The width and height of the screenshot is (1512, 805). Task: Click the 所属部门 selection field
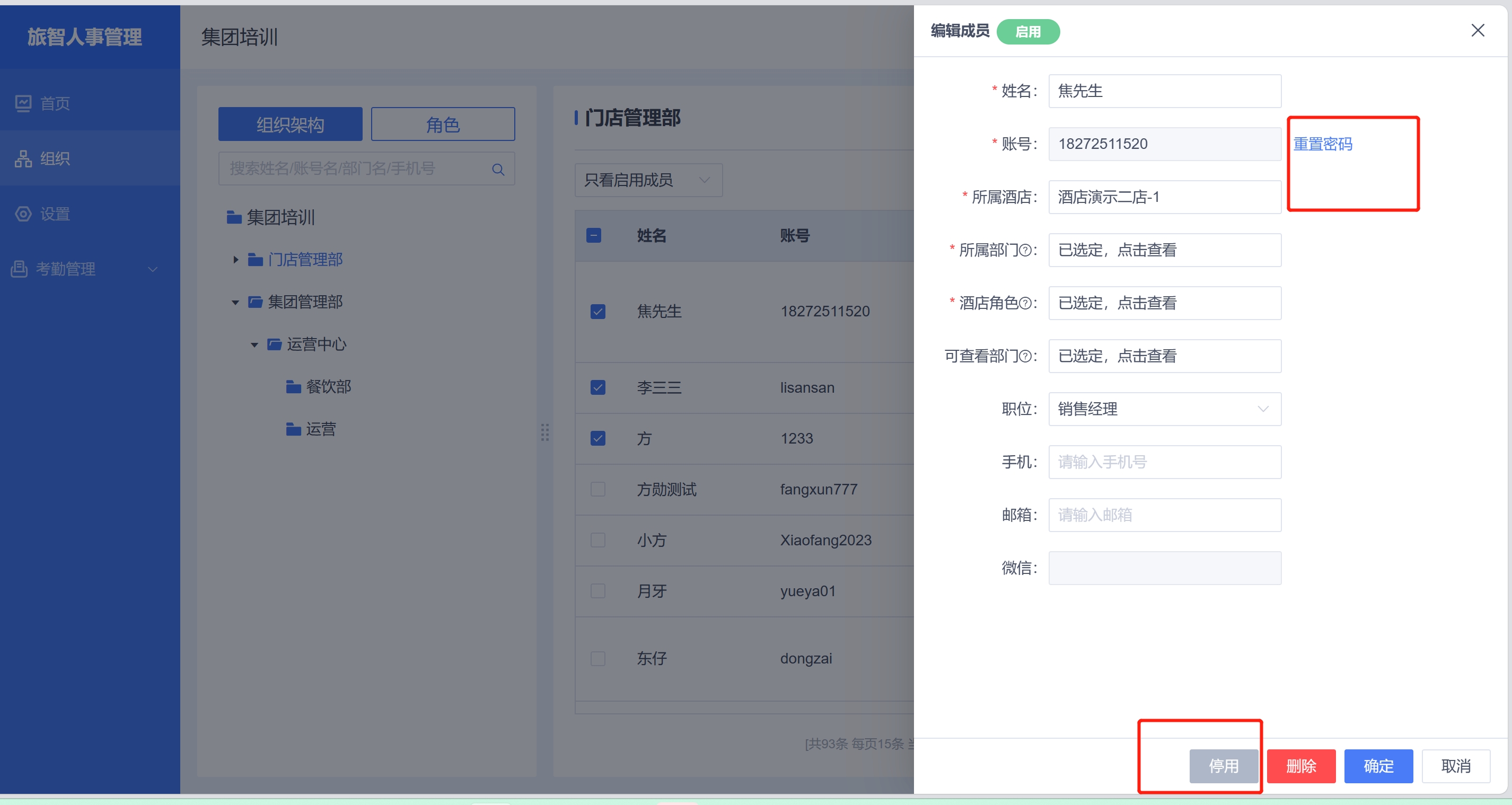(x=1165, y=250)
